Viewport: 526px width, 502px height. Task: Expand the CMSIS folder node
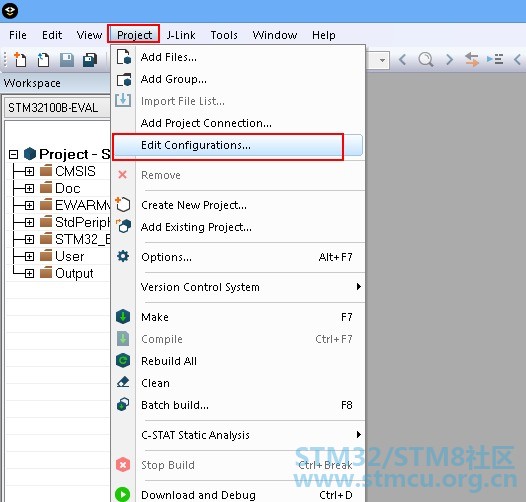(30, 171)
